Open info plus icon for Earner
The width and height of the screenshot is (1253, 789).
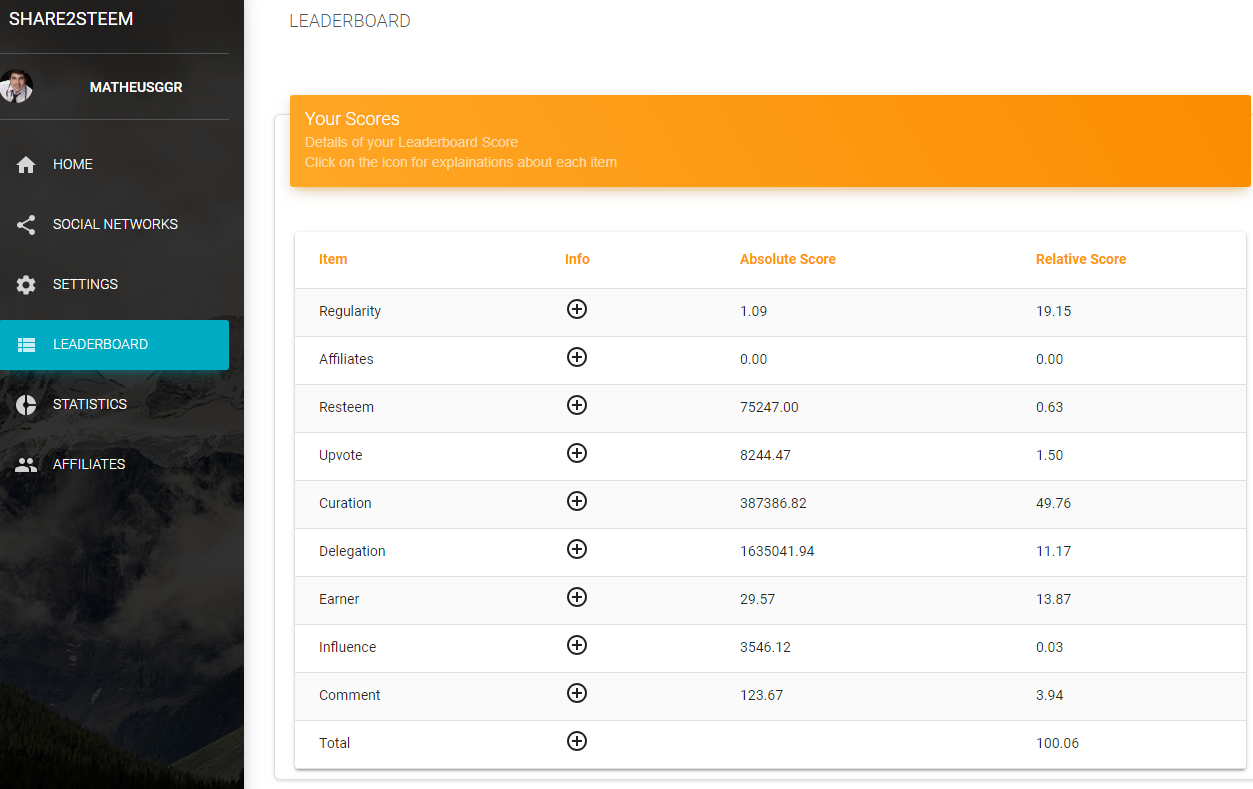coord(577,597)
